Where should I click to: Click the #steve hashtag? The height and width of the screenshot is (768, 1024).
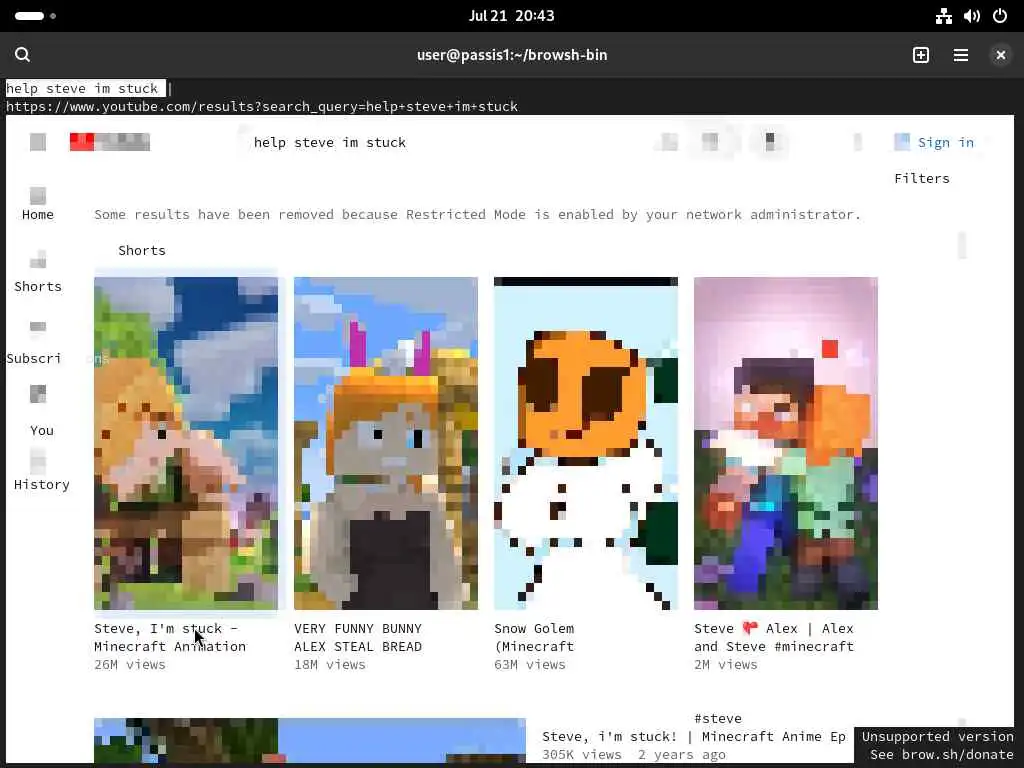718,718
